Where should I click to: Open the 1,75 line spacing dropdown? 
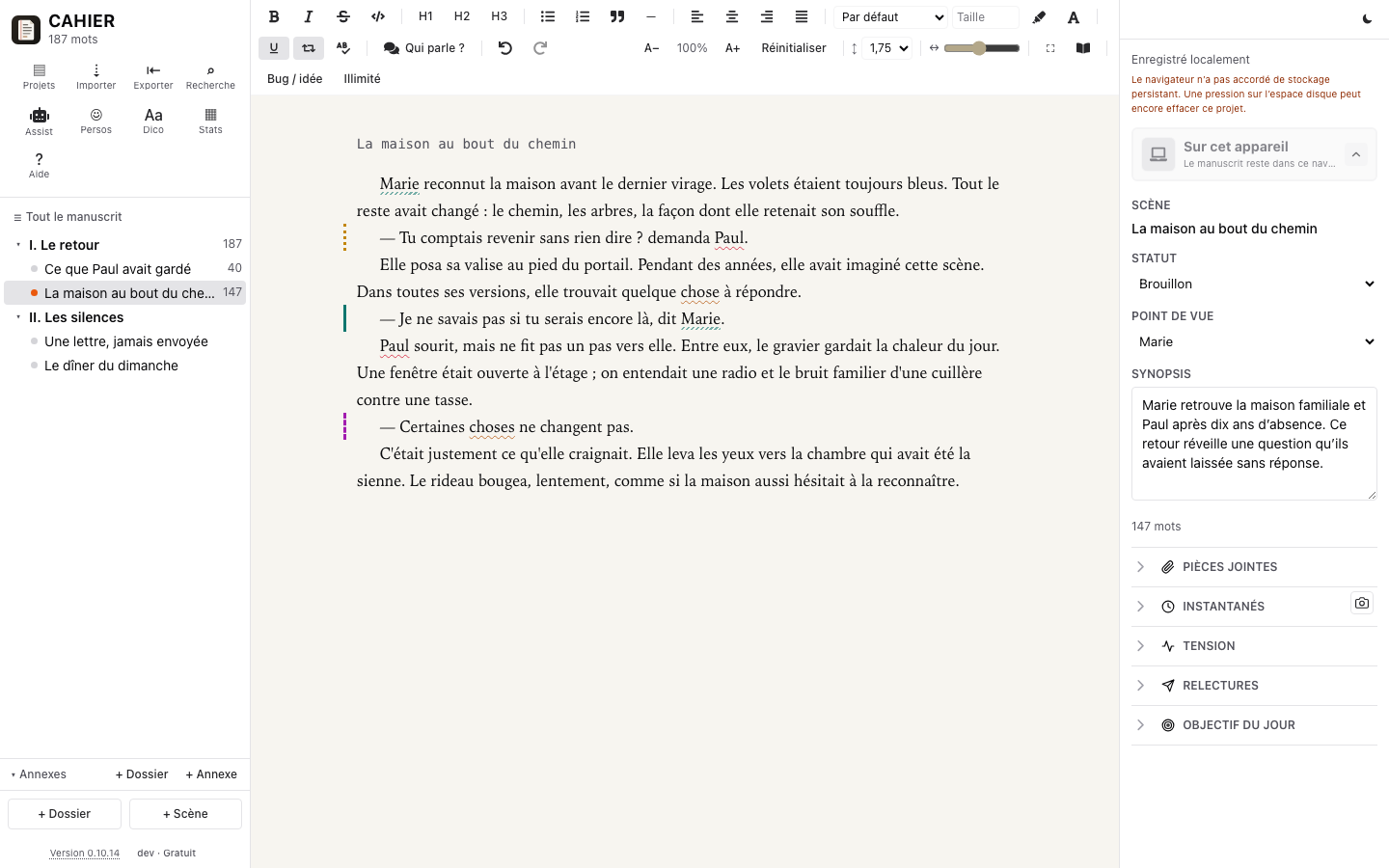(x=888, y=48)
